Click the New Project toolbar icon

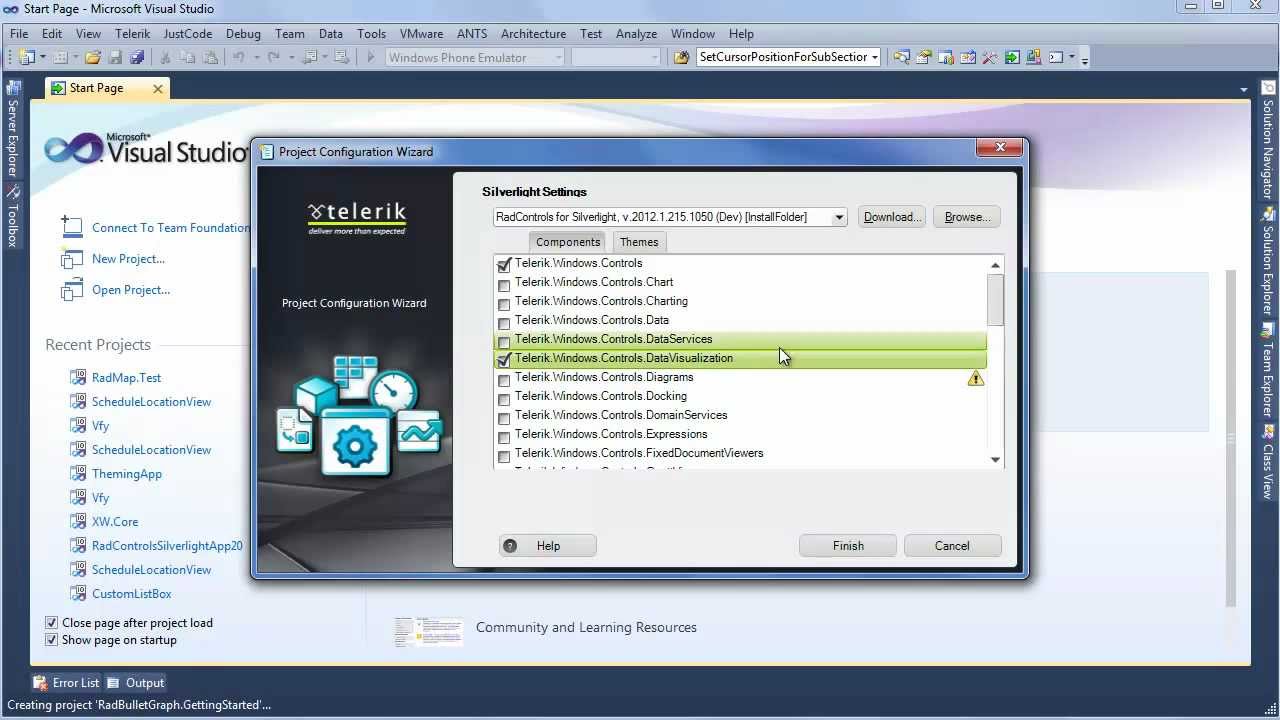tap(26, 57)
